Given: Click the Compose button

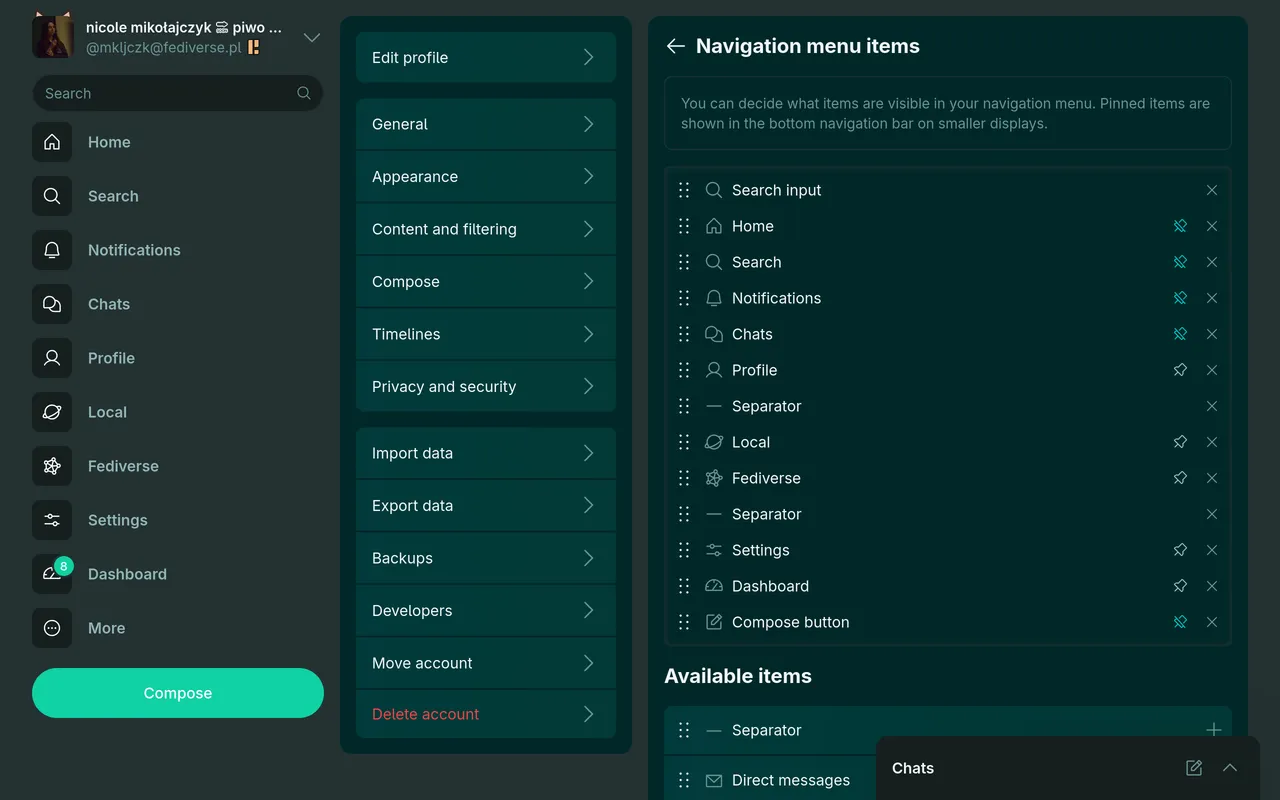Looking at the screenshot, I should point(177,693).
